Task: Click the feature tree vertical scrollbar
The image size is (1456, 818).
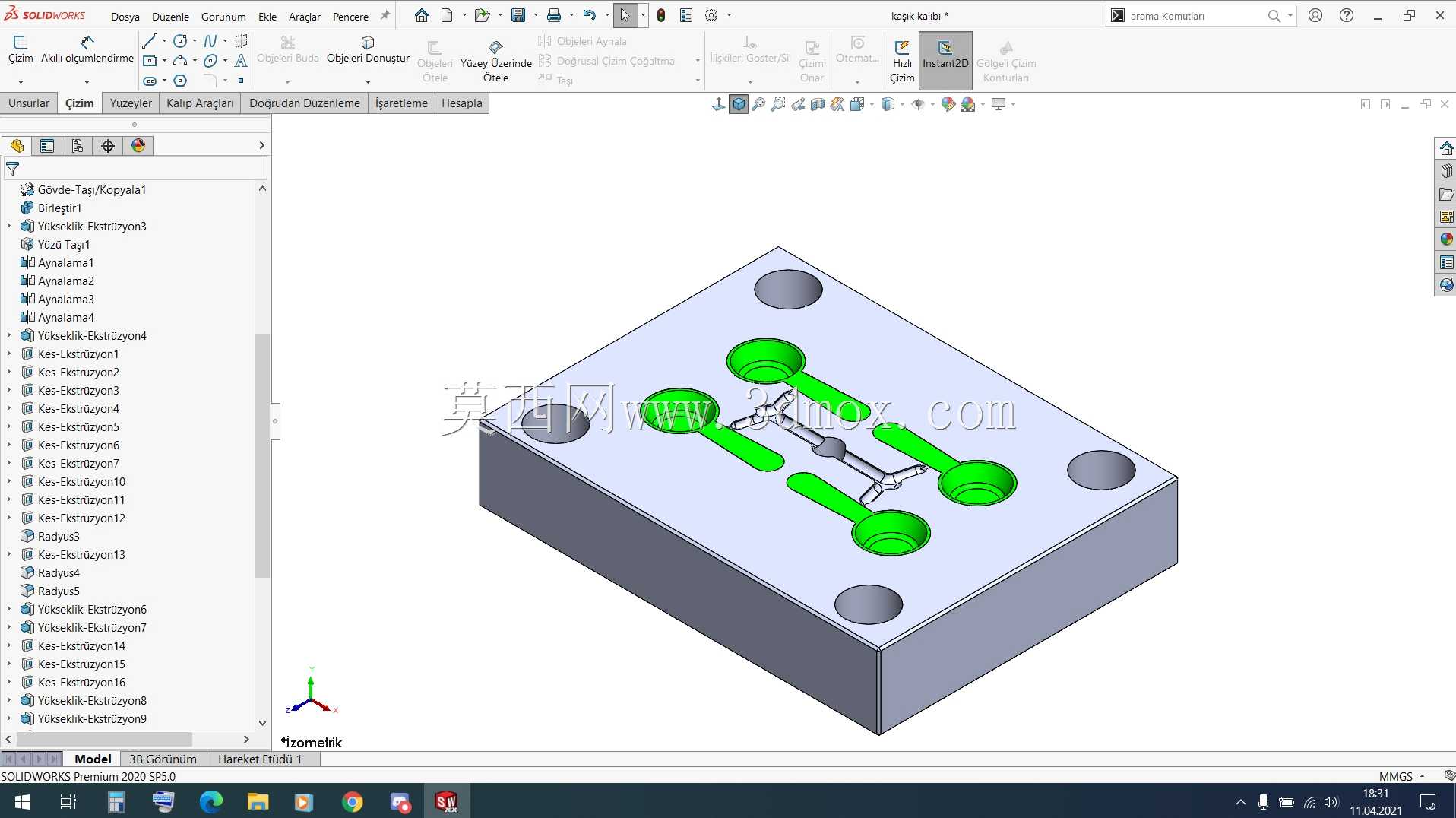Action: pyautogui.click(x=262, y=456)
